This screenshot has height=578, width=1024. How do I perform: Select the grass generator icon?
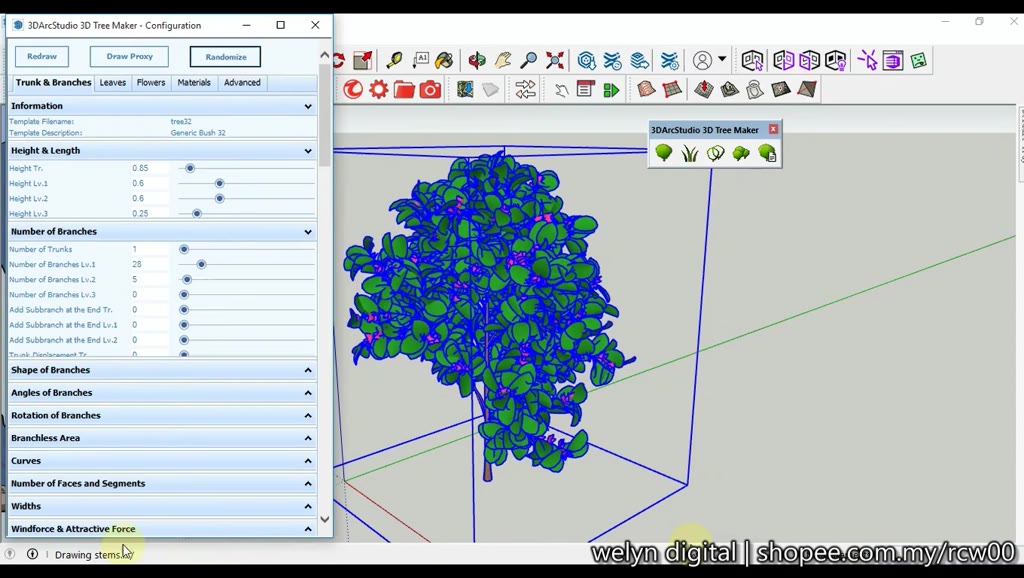pos(688,152)
